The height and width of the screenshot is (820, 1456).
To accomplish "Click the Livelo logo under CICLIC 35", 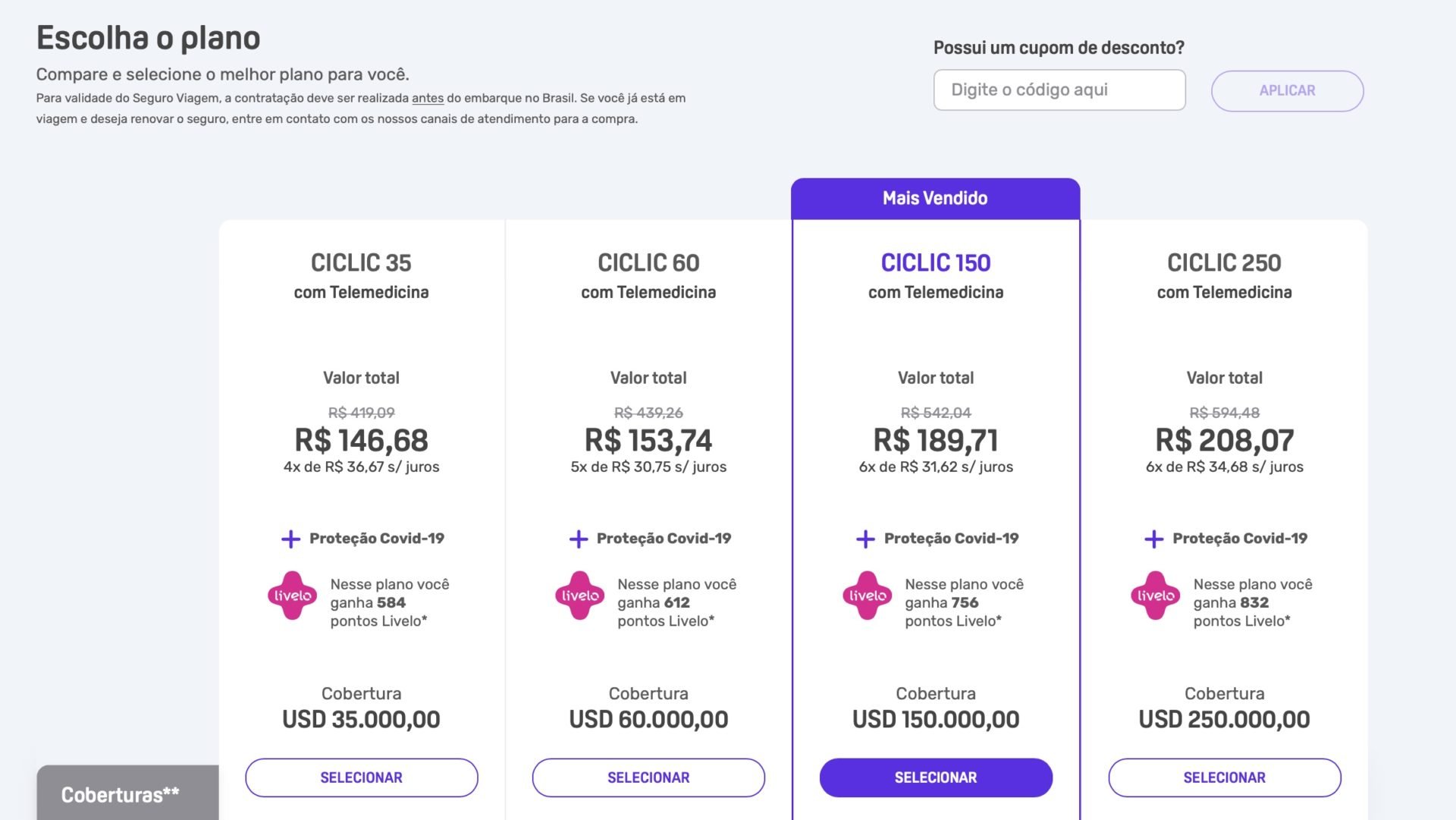I will coord(292,595).
